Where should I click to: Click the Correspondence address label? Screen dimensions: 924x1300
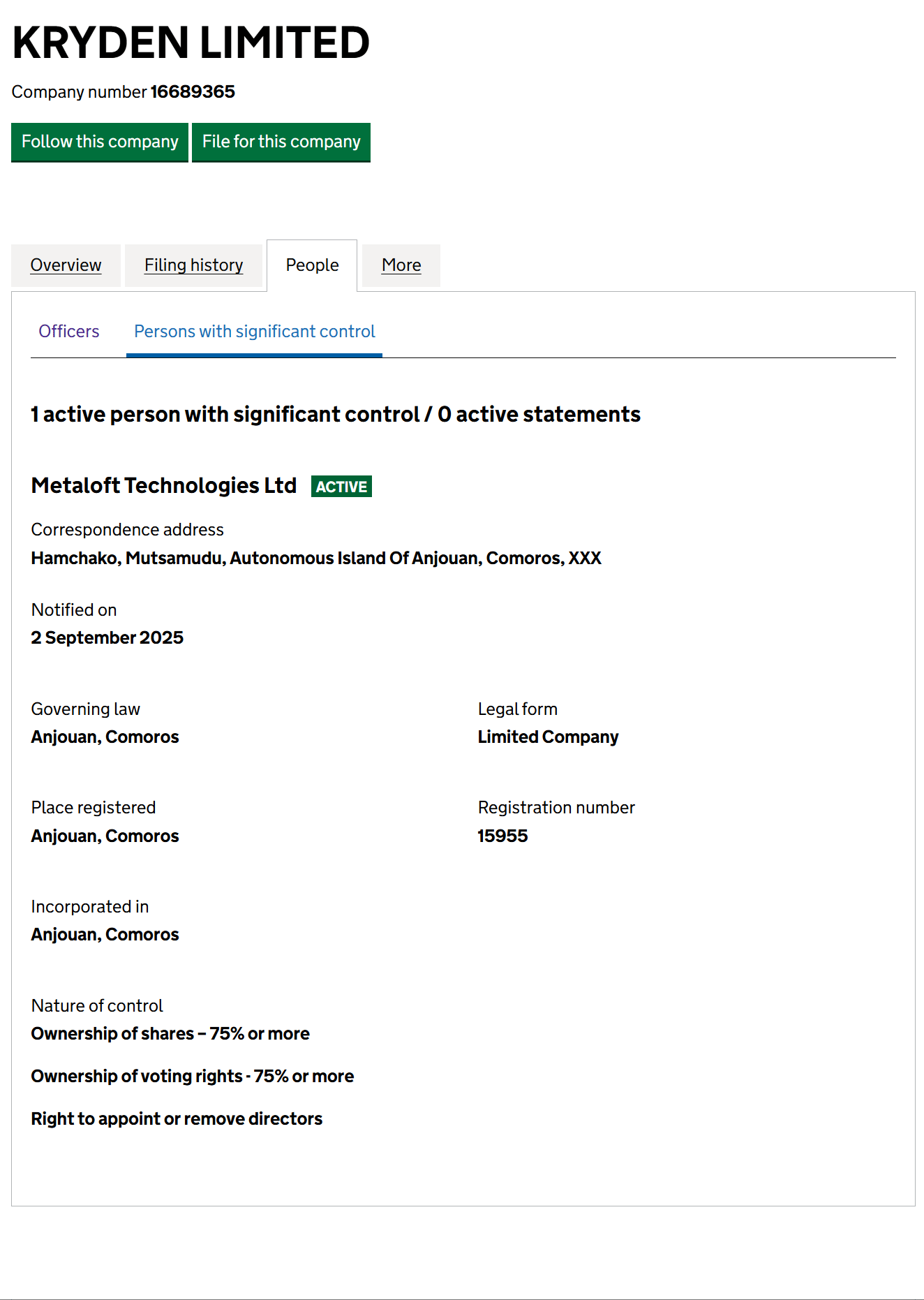128,530
